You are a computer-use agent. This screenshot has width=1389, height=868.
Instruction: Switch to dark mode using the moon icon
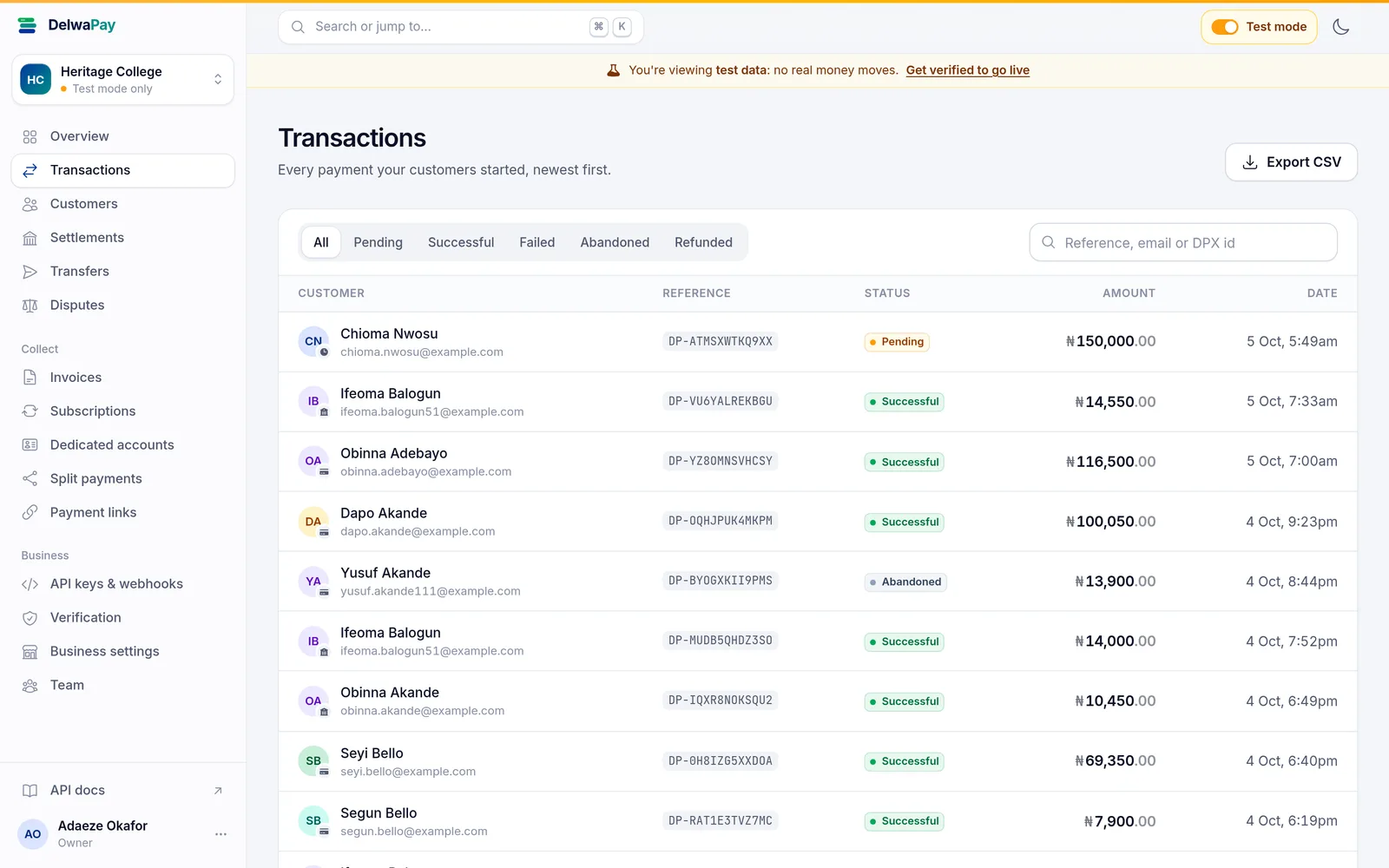pyautogui.click(x=1341, y=27)
